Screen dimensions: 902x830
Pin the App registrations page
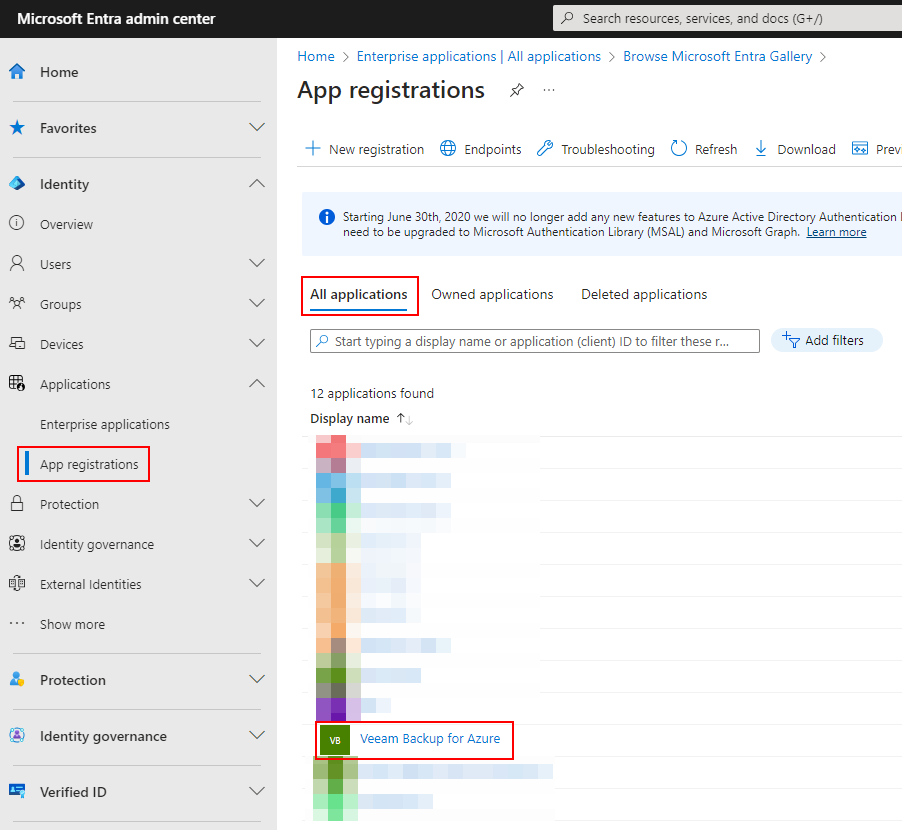click(x=517, y=90)
